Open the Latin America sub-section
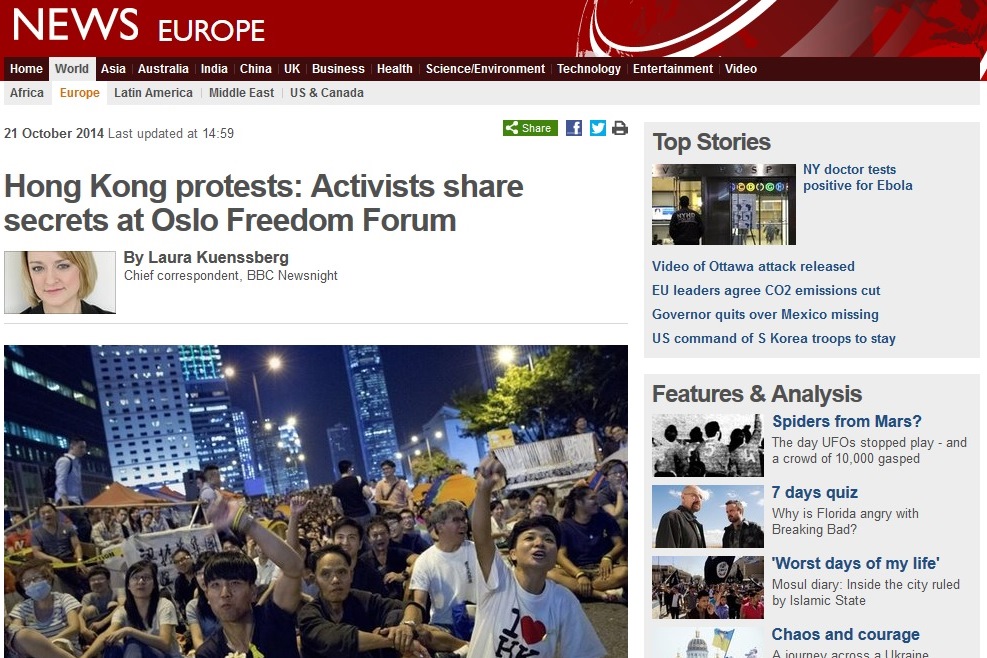The image size is (987, 658). [153, 93]
